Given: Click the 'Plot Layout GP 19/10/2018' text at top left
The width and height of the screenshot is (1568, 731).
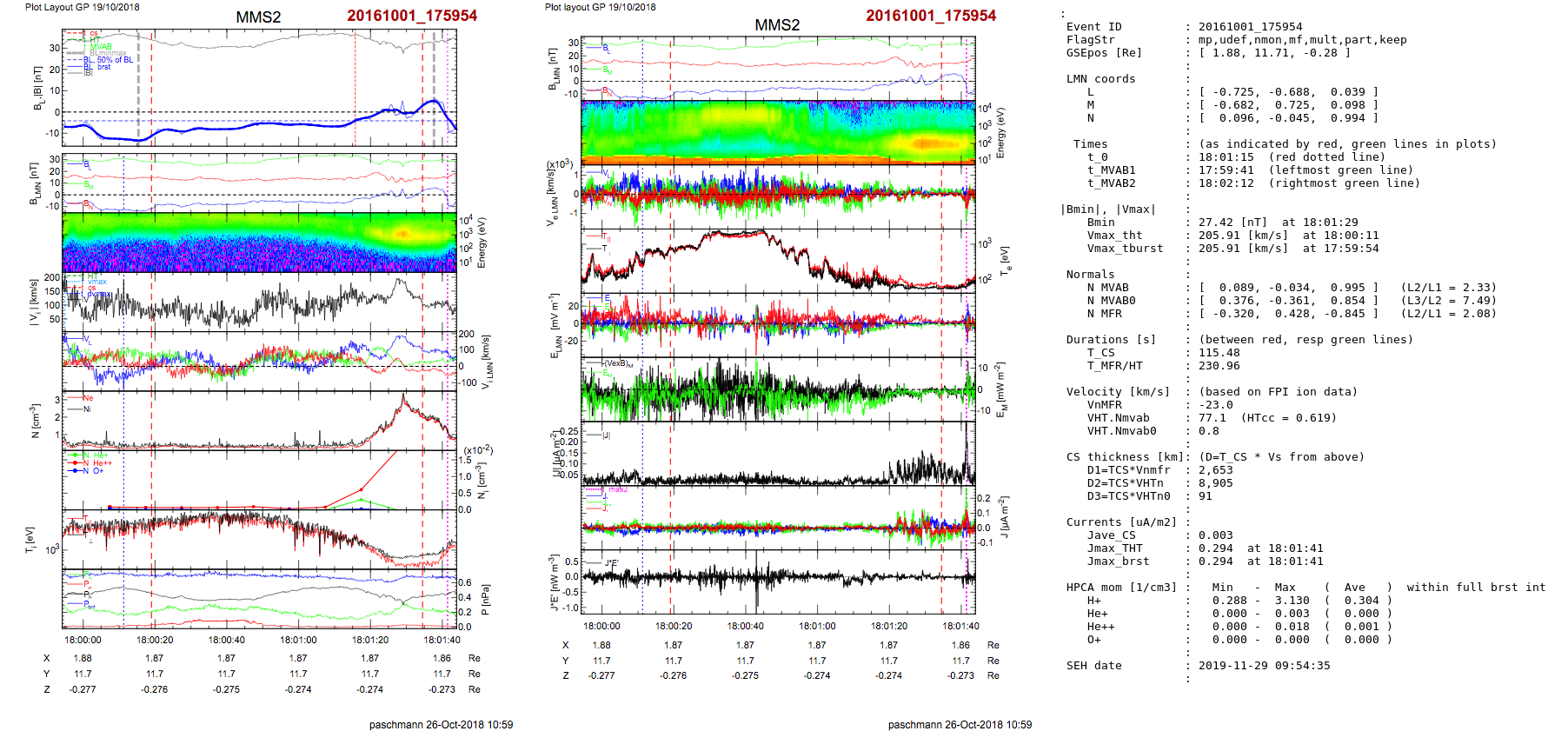Looking at the screenshot, I should click(x=82, y=7).
